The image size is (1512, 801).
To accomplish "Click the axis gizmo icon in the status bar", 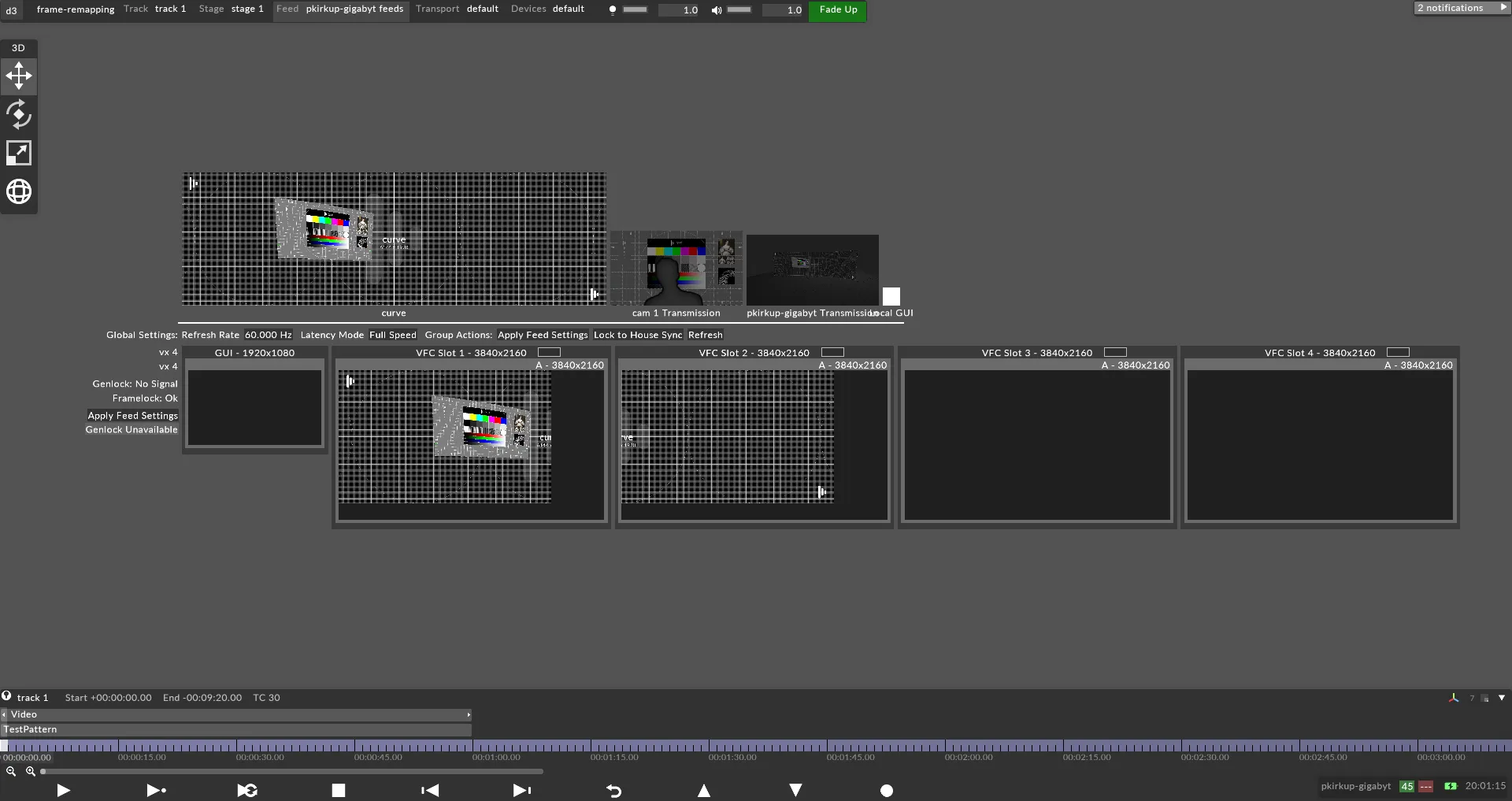I will tap(1454, 698).
